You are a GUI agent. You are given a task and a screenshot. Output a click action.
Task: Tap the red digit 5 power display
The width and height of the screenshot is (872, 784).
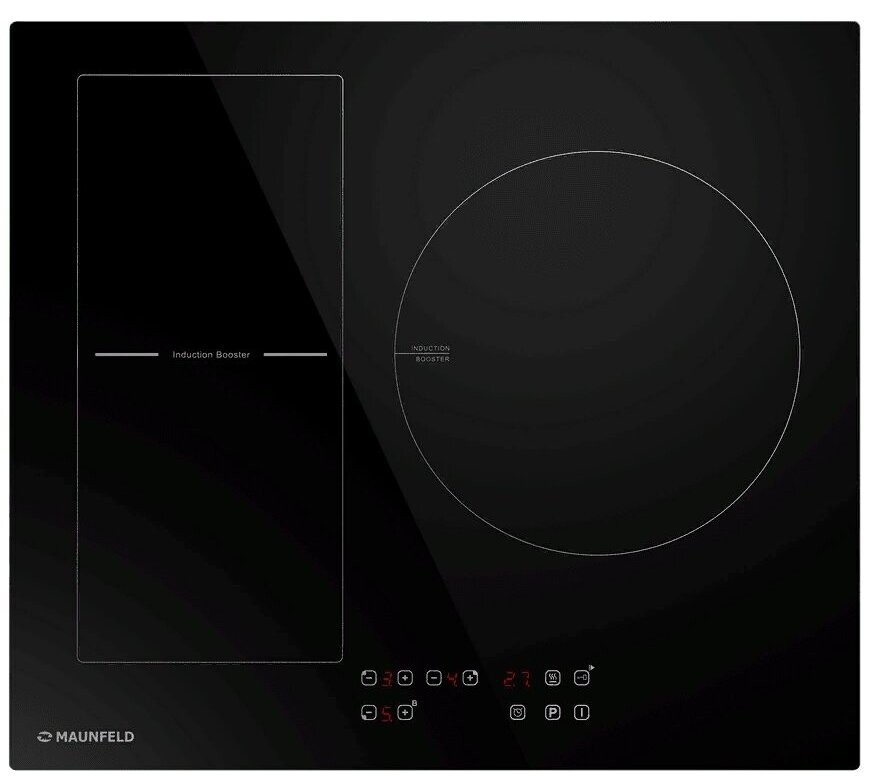387,714
